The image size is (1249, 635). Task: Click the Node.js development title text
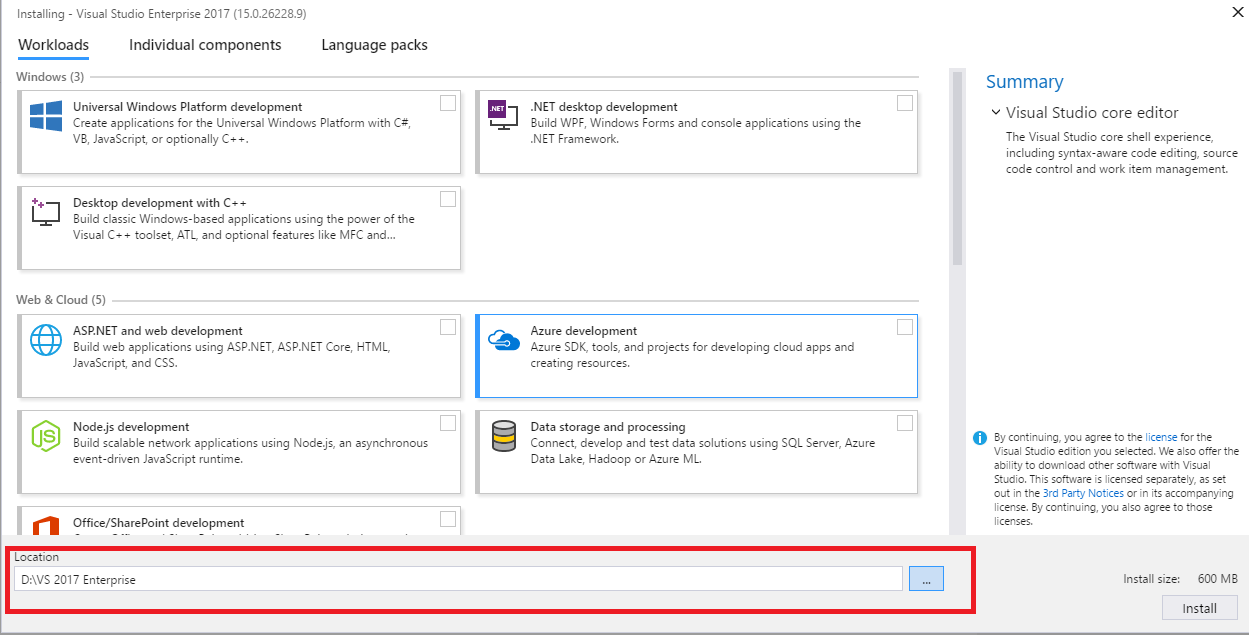tap(131, 427)
